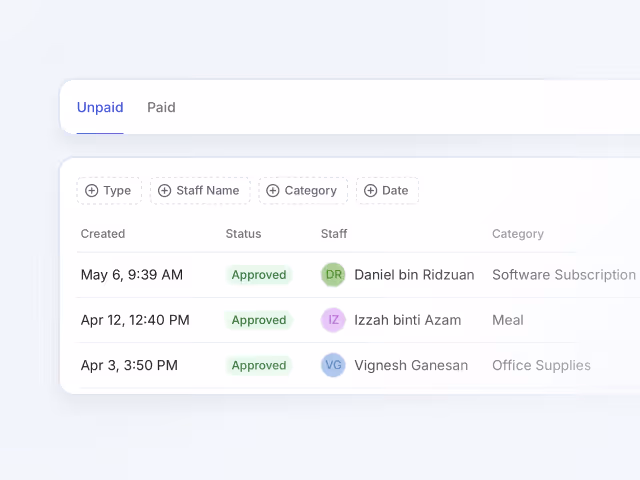Viewport: 640px width, 480px height.
Task: Open the Apr 12, 12:40 PM entry
Action: (135, 320)
